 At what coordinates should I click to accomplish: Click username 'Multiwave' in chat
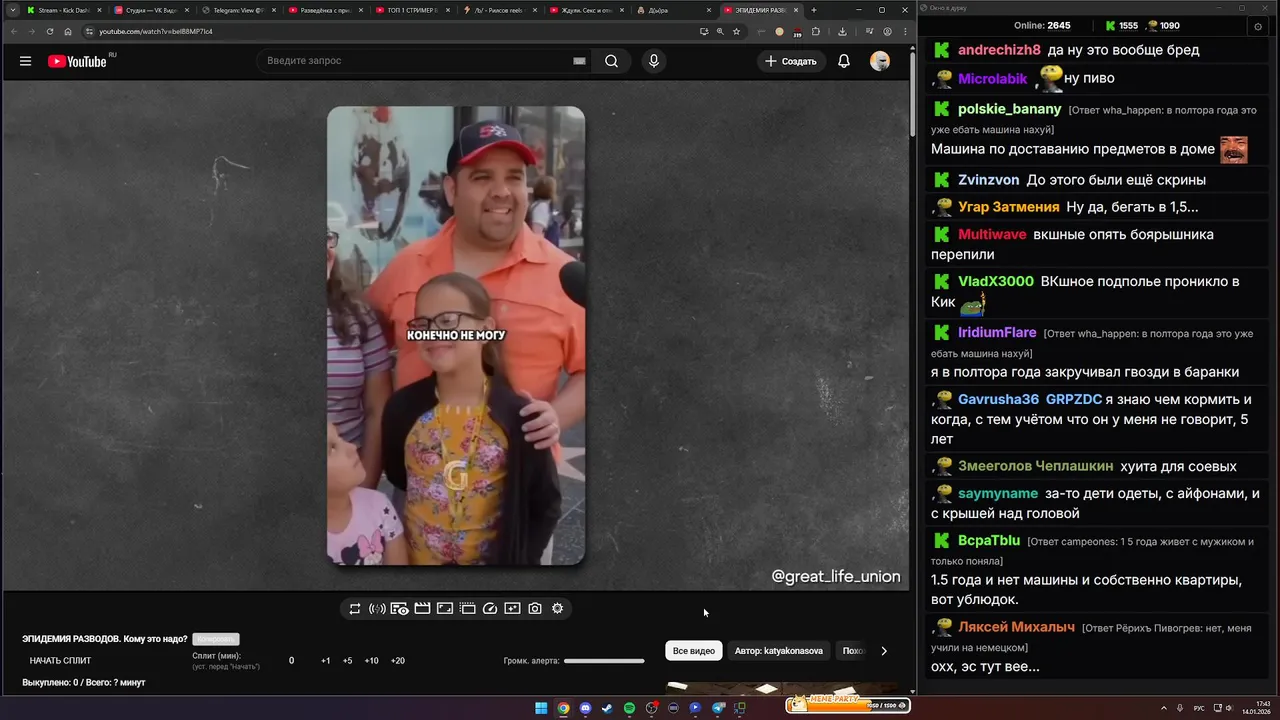point(992,234)
